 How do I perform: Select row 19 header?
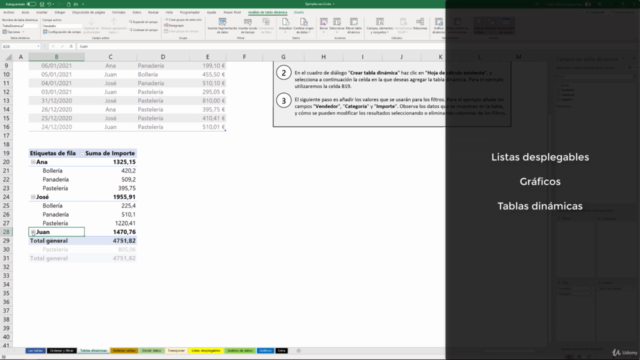click(x=6, y=153)
